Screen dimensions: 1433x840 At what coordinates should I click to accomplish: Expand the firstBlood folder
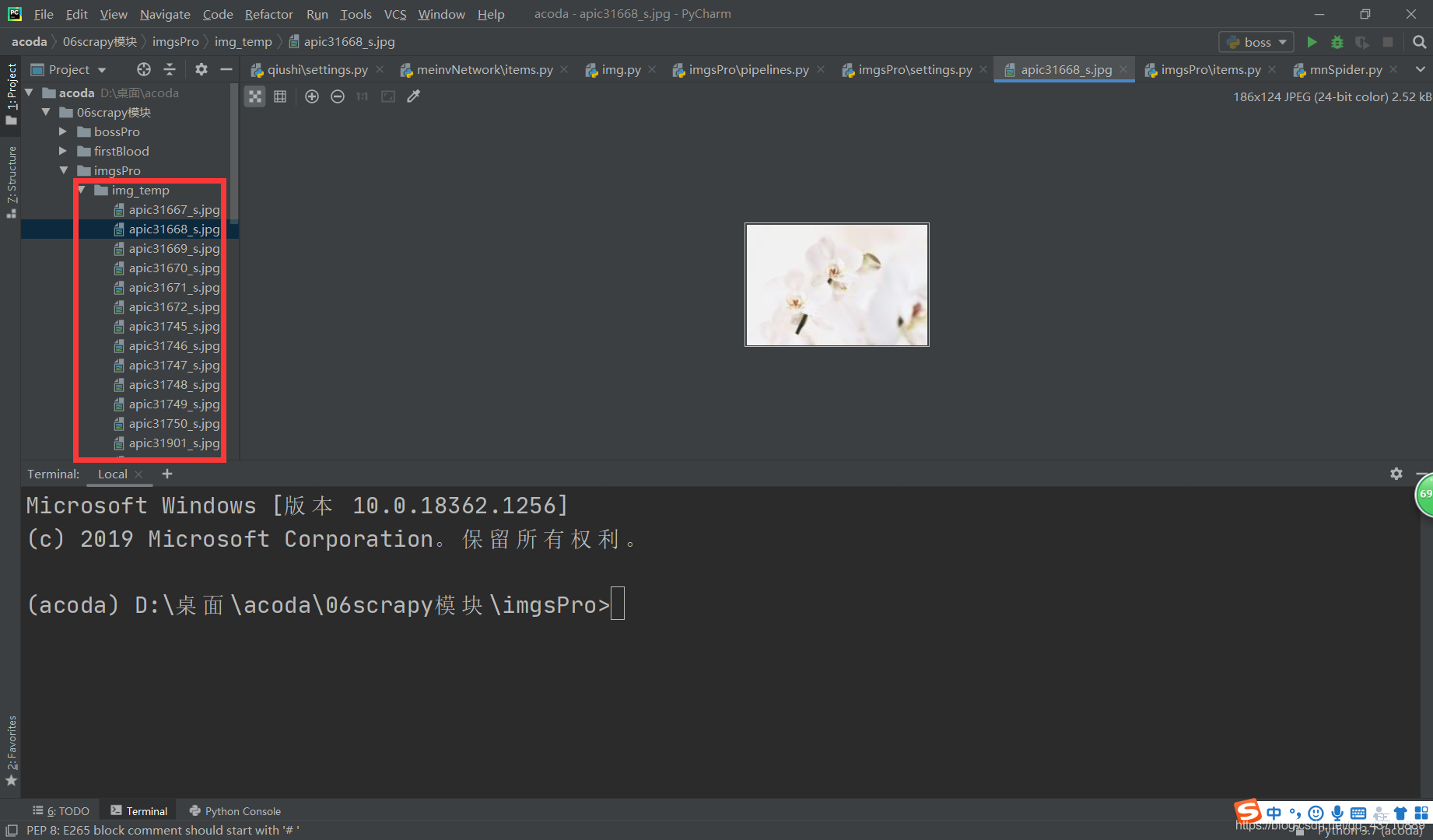[63, 151]
